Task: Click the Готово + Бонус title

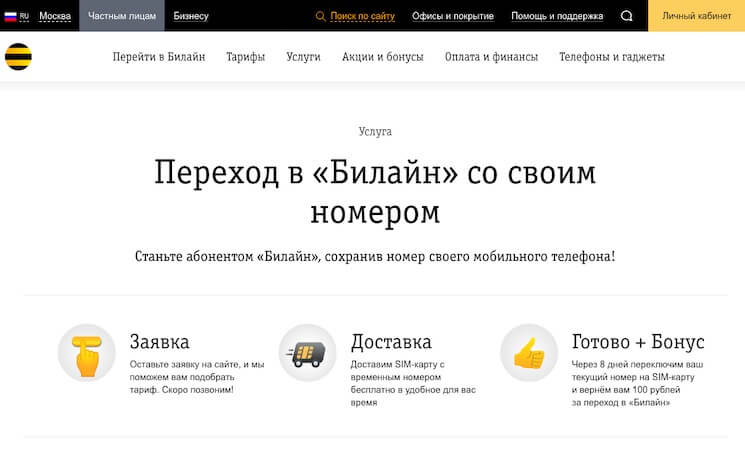Action: pos(638,342)
